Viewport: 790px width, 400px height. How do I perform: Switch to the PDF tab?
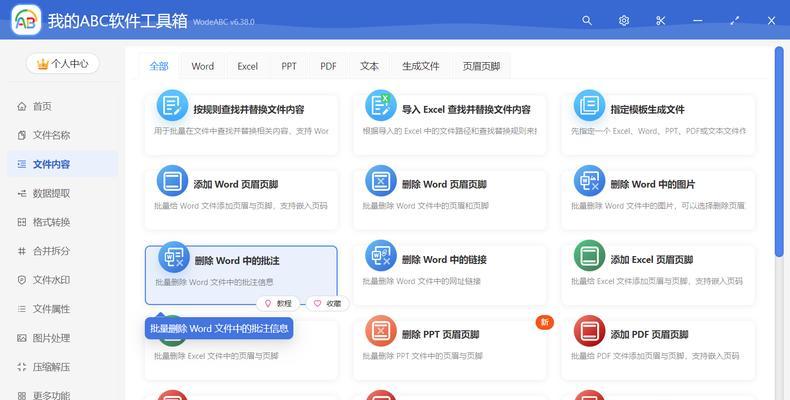[328, 66]
